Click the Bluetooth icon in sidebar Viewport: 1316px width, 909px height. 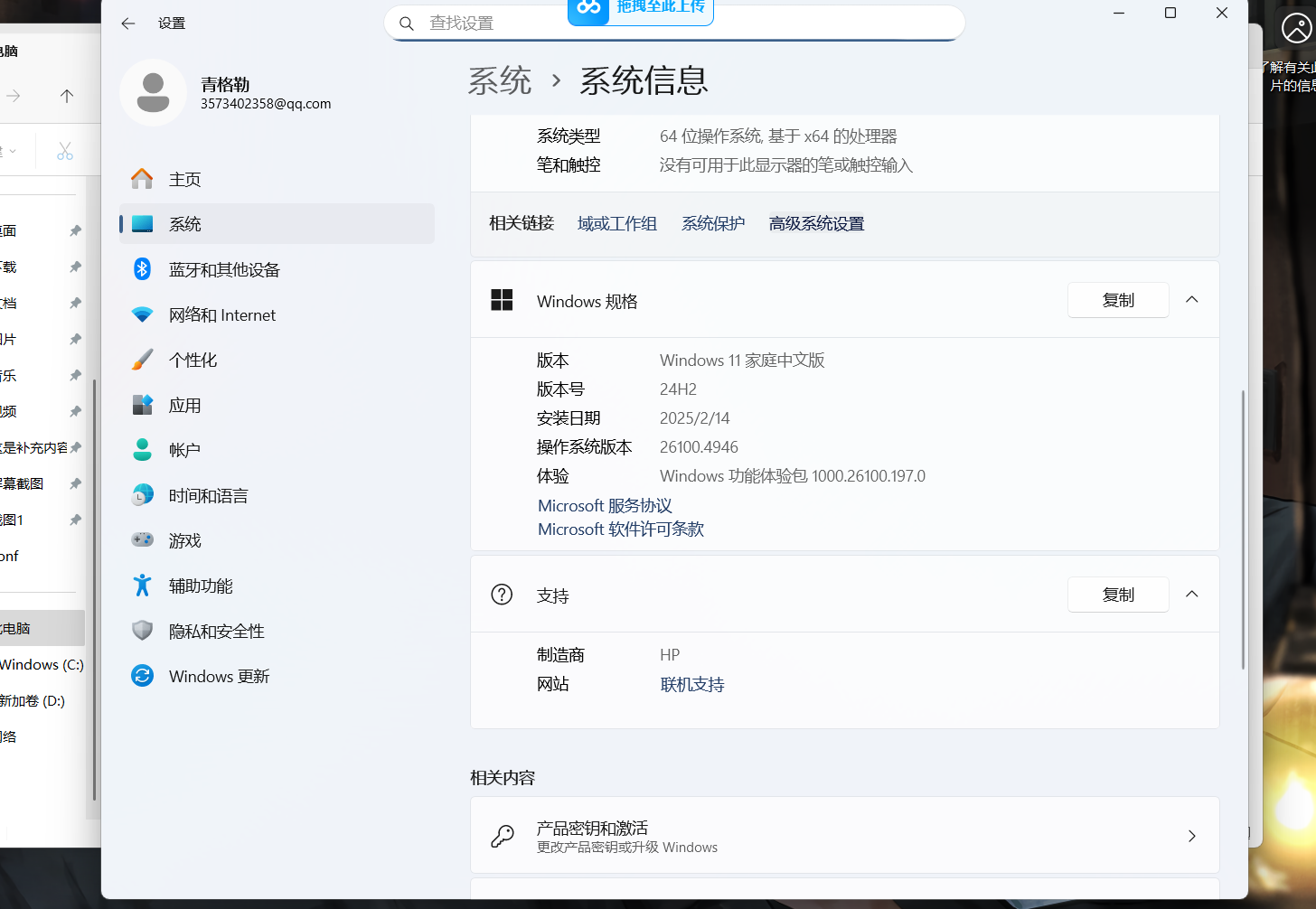click(142, 269)
